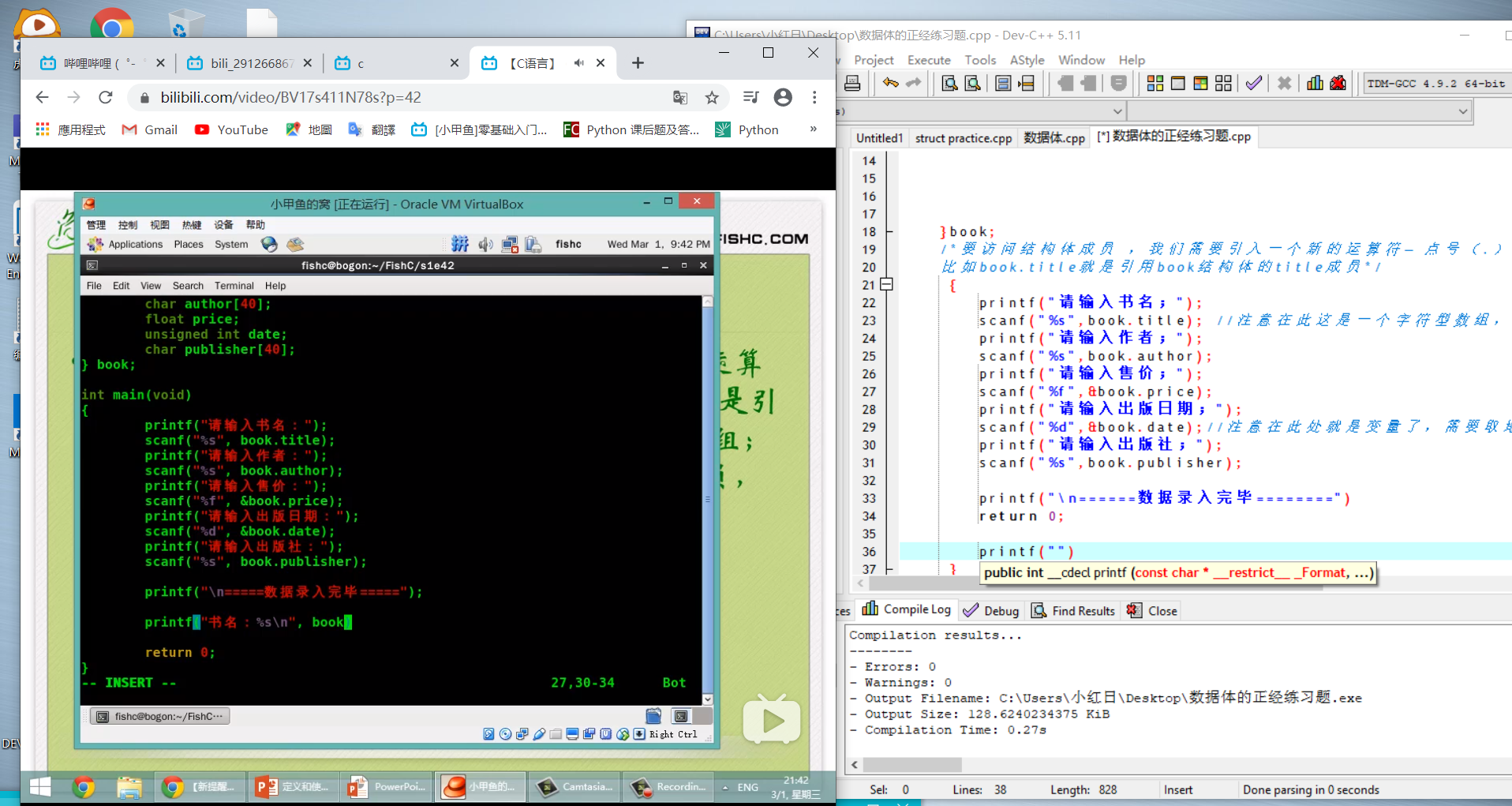Click the purple Syntax Check checkmark icon
Screen dimensions: 1512x806
[1253, 83]
